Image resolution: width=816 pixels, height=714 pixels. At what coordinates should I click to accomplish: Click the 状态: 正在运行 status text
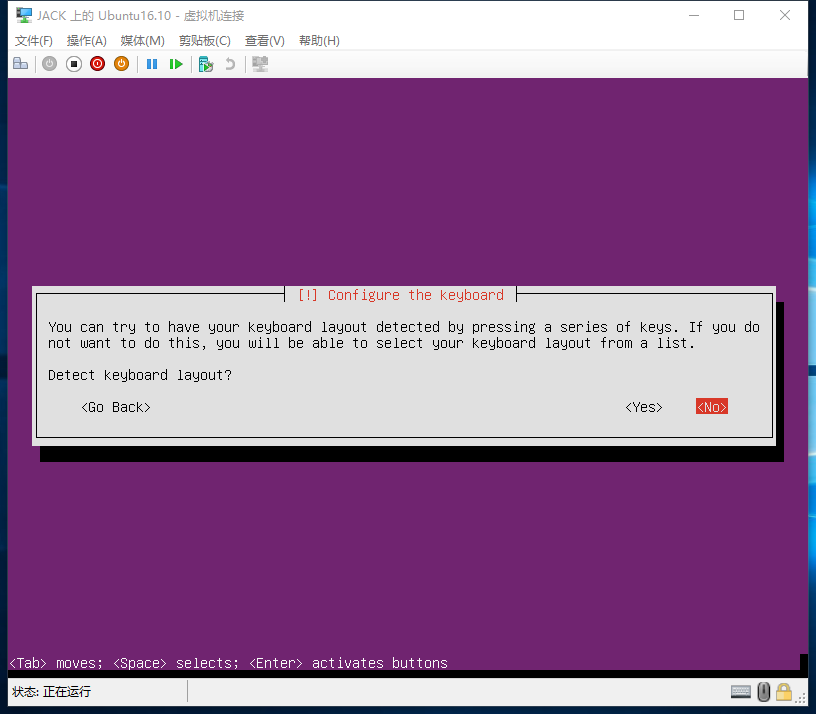pos(51,692)
